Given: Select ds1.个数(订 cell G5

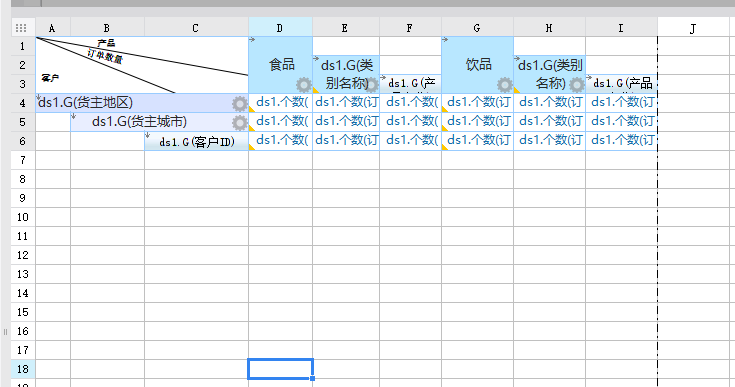Looking at the screenshot, I should point(477,122).
